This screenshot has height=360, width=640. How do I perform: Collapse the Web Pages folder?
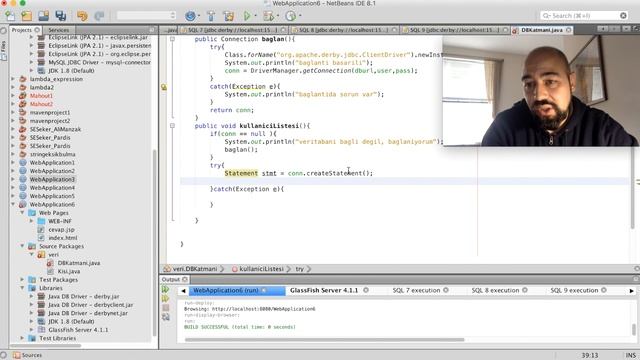[x=22, y=213]
